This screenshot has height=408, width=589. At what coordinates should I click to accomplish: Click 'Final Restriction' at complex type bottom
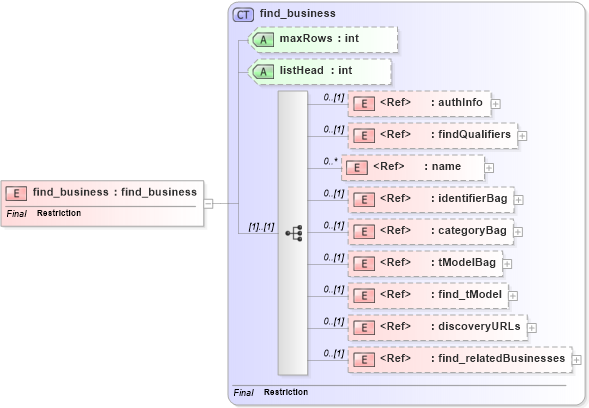270,392
